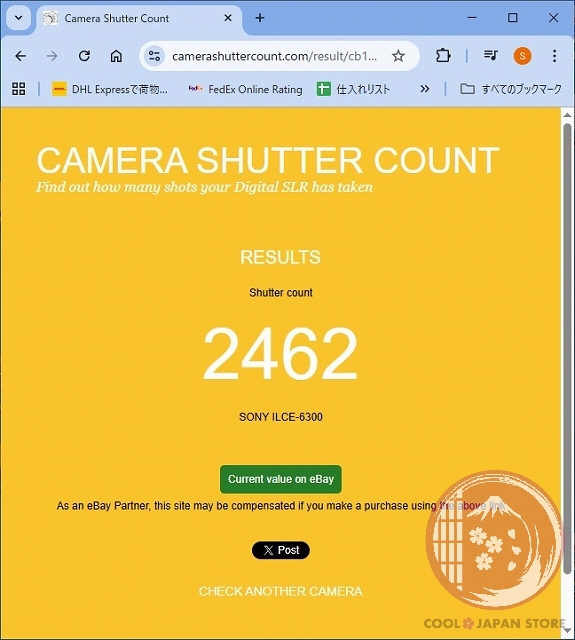This screenshot has height=640, width=575.
Task: Open the extensions puzzle icon
Action: pyautogui.click(x=443, y=56)
